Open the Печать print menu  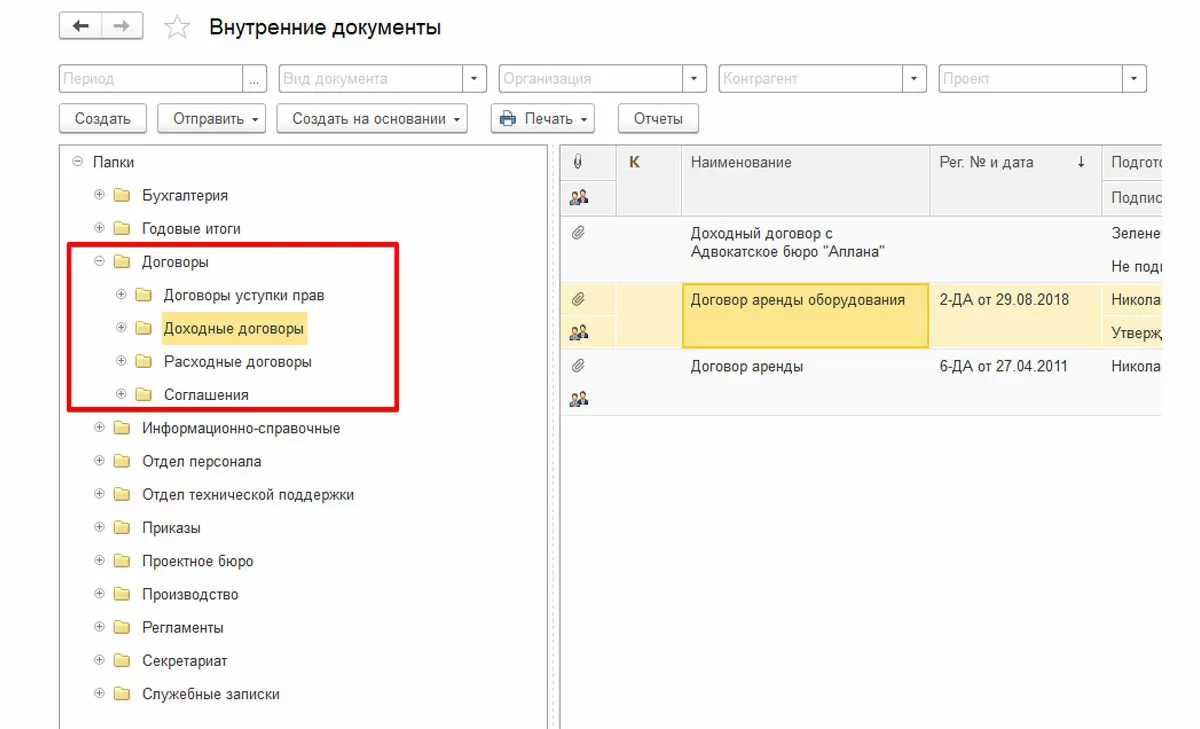pyautogui.click(x=542, y=119)
